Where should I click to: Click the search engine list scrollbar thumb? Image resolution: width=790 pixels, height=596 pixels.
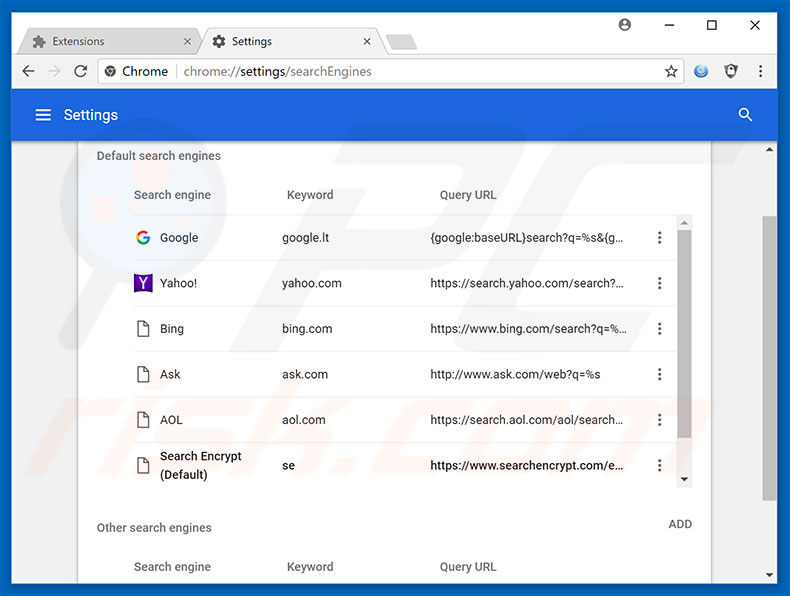click(x=684, y=334)
